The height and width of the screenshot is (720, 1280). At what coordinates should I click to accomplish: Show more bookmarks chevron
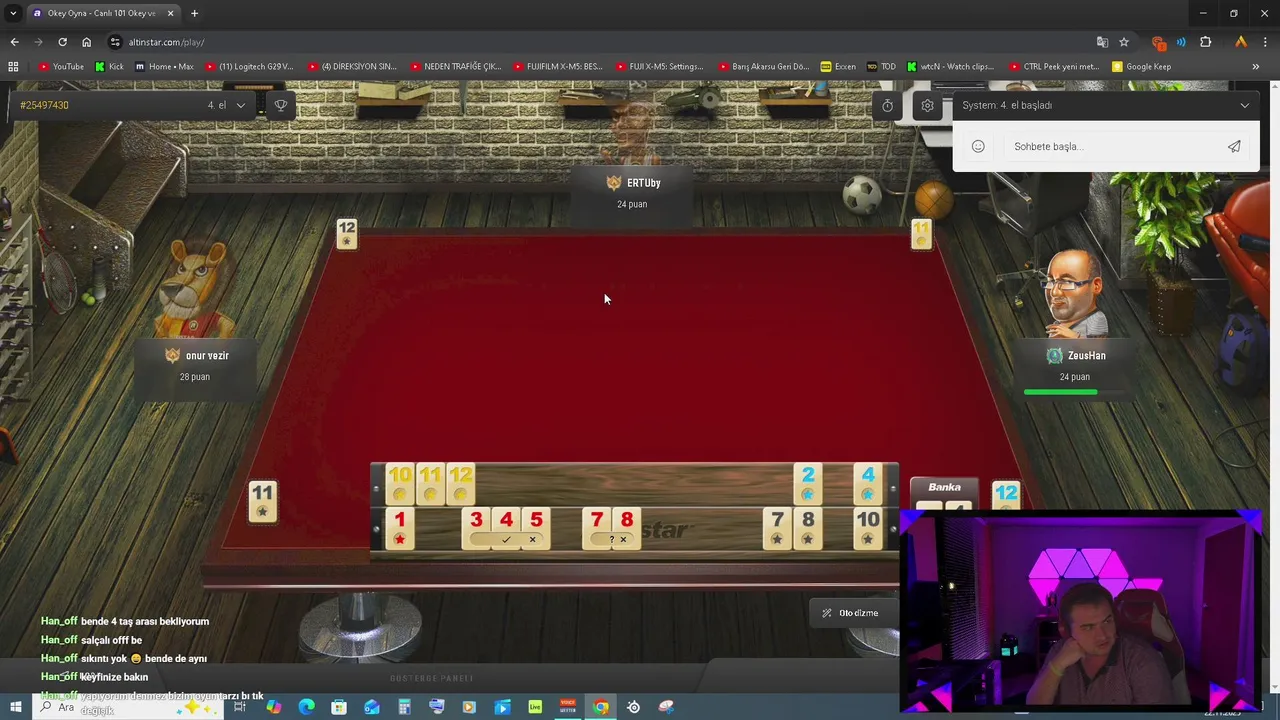pyautogui.click(x=1255, y=67)
